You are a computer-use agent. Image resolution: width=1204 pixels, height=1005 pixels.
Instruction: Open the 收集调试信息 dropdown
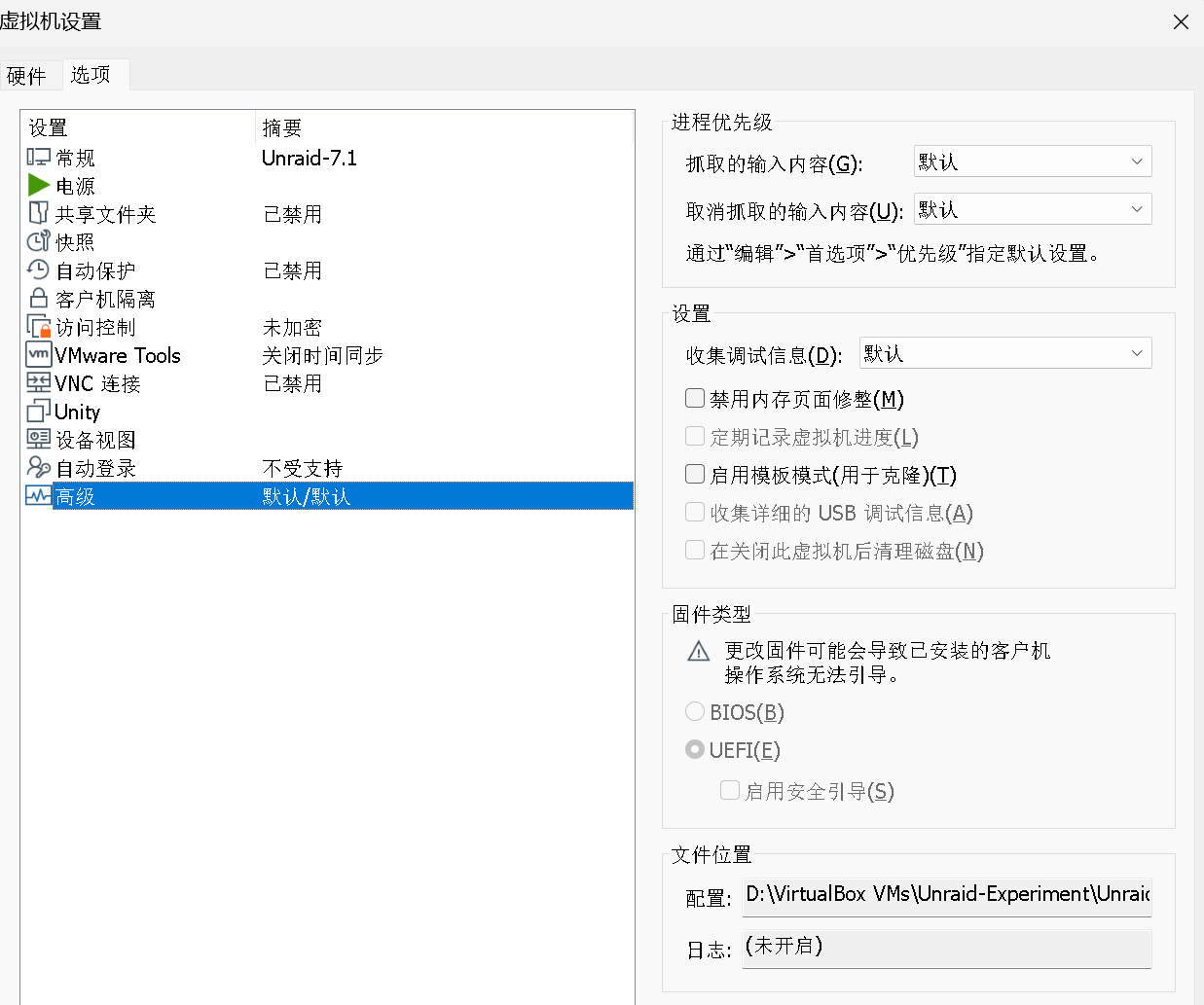(x=1004, y=353)
